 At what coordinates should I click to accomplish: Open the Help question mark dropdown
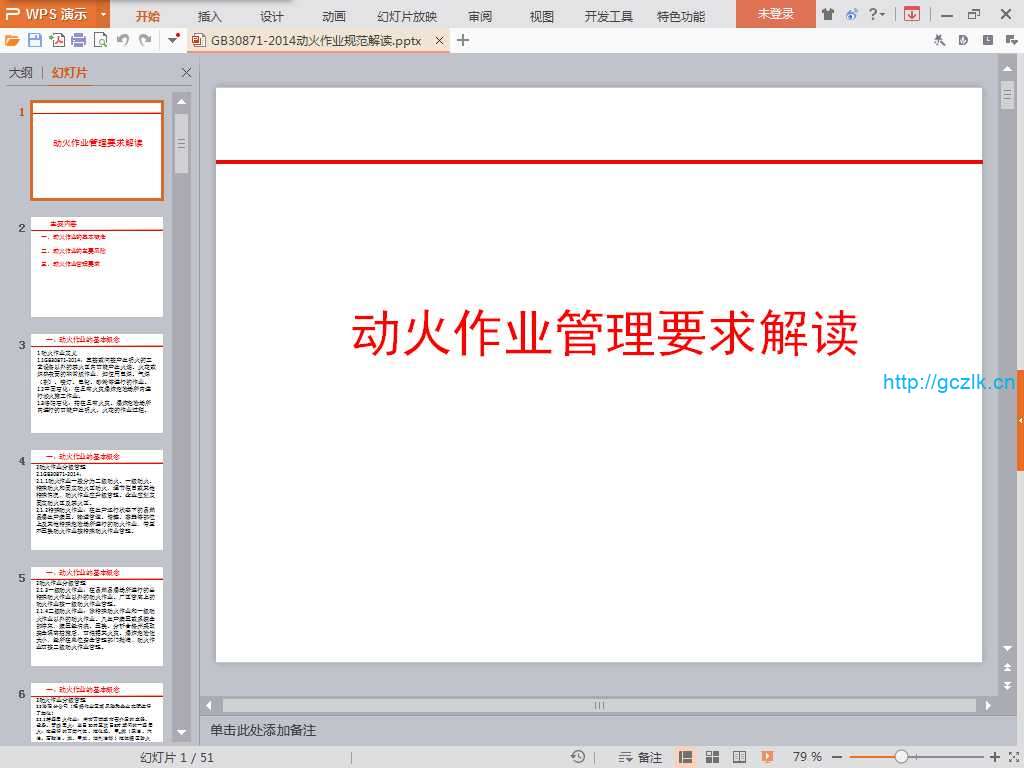876,14
